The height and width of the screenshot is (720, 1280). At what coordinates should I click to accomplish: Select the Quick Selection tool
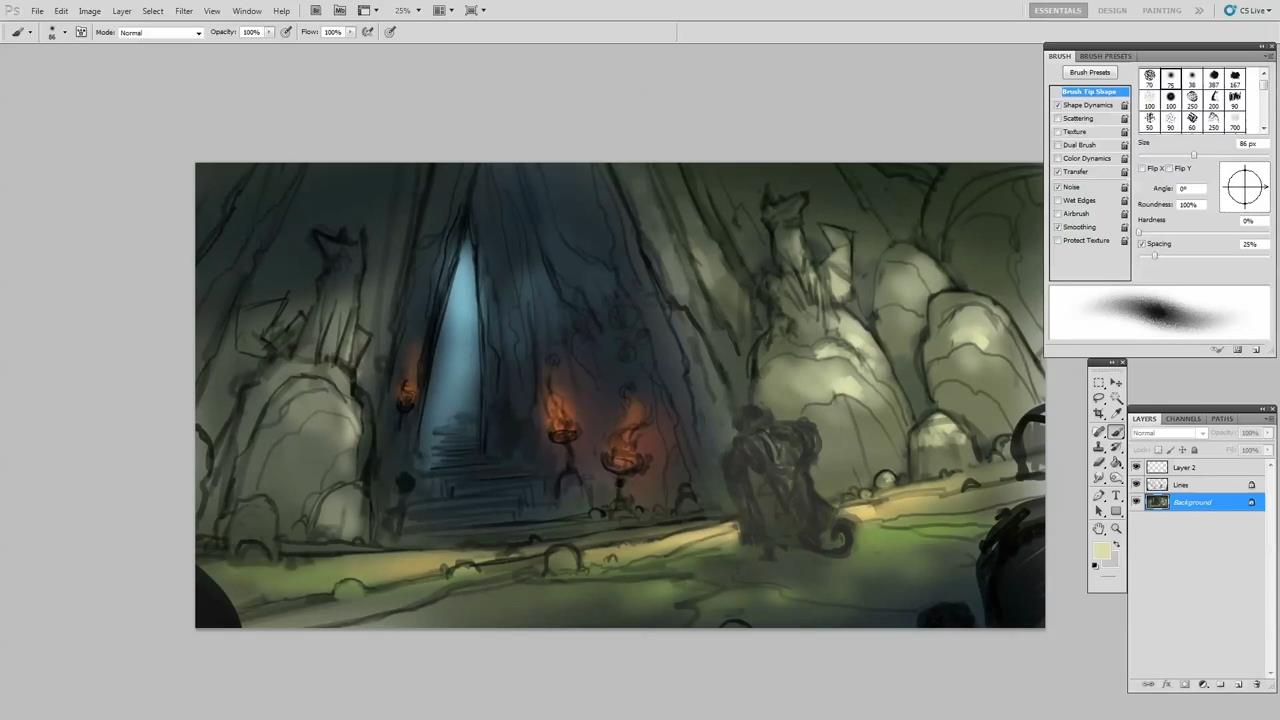point(1116,397)
